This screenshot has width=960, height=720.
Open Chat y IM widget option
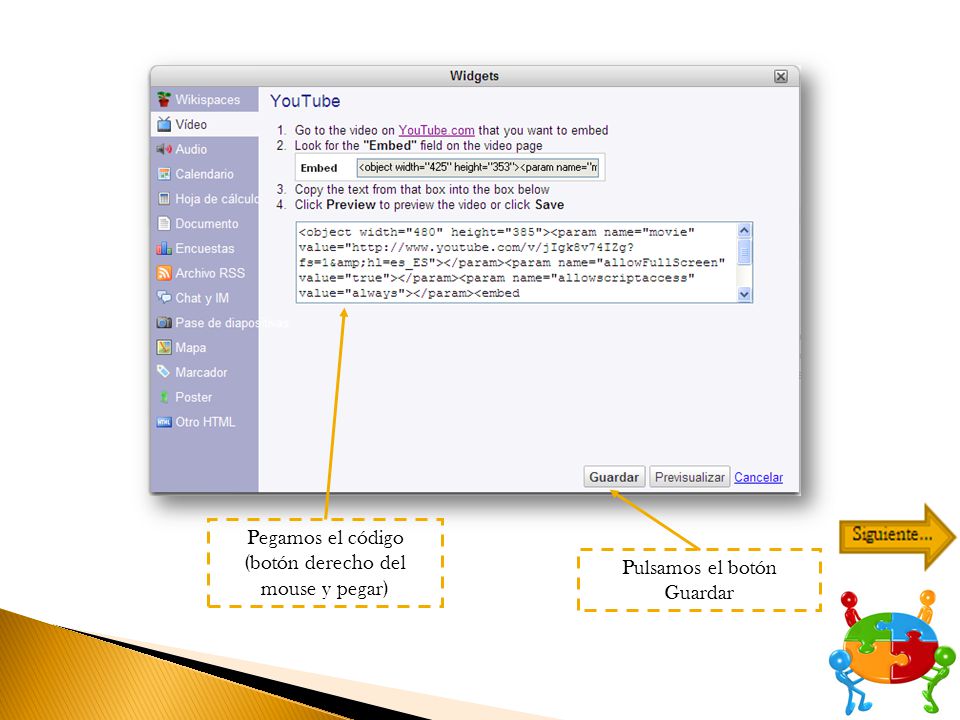204,298
